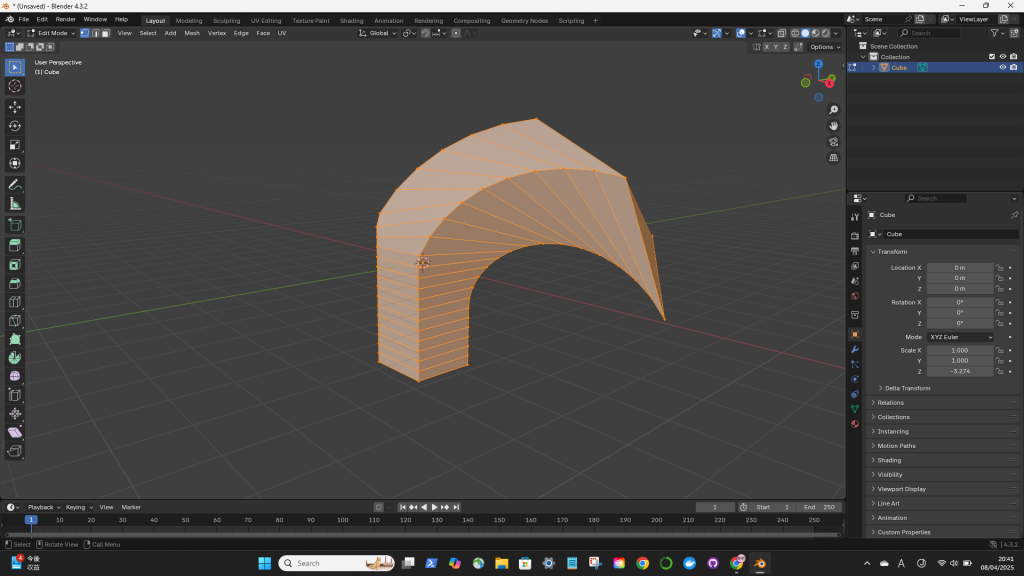This screenshot has width=1024, height=576.
Task: Pick the Knife tool
Action: [15, 320]
